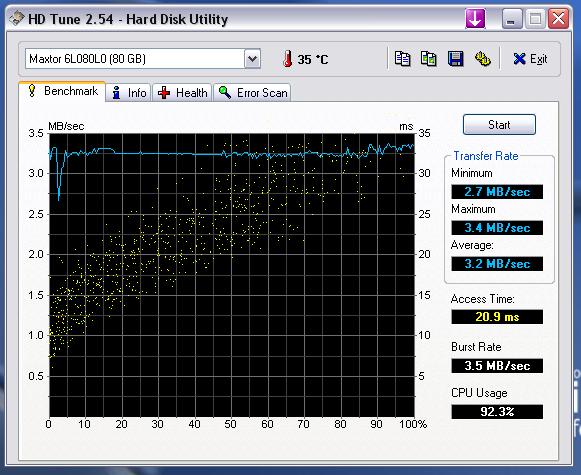
Task: Click the HD Tune icon in the title bar
Action: pos(17,19)
